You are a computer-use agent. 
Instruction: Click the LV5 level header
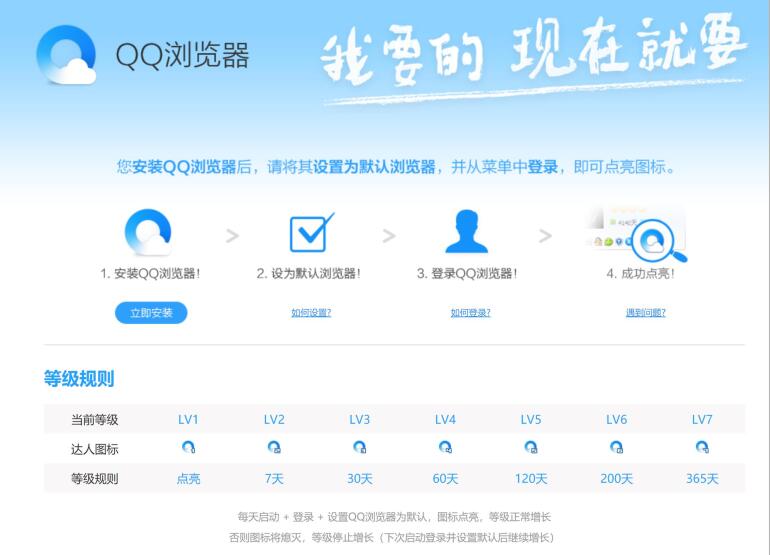point(531,419)
